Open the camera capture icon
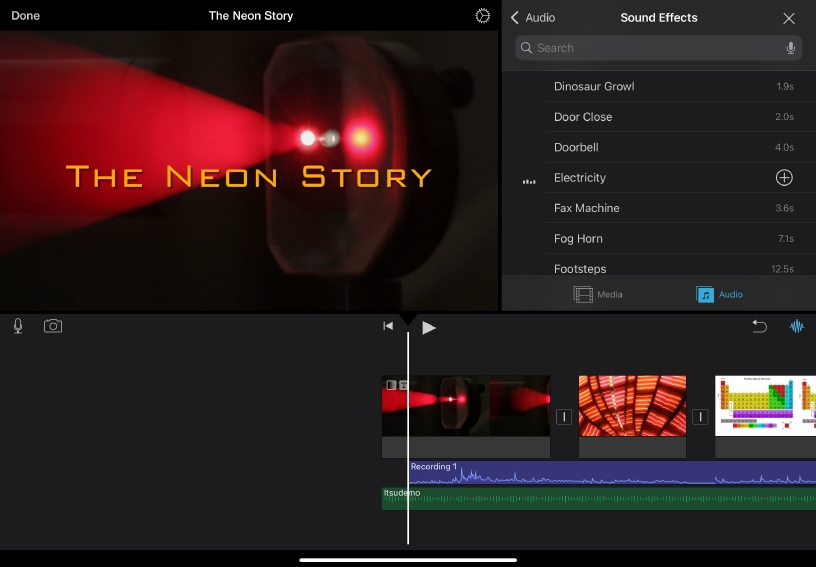Viewport: 816px width, 567px height. (x=53, y=326)
